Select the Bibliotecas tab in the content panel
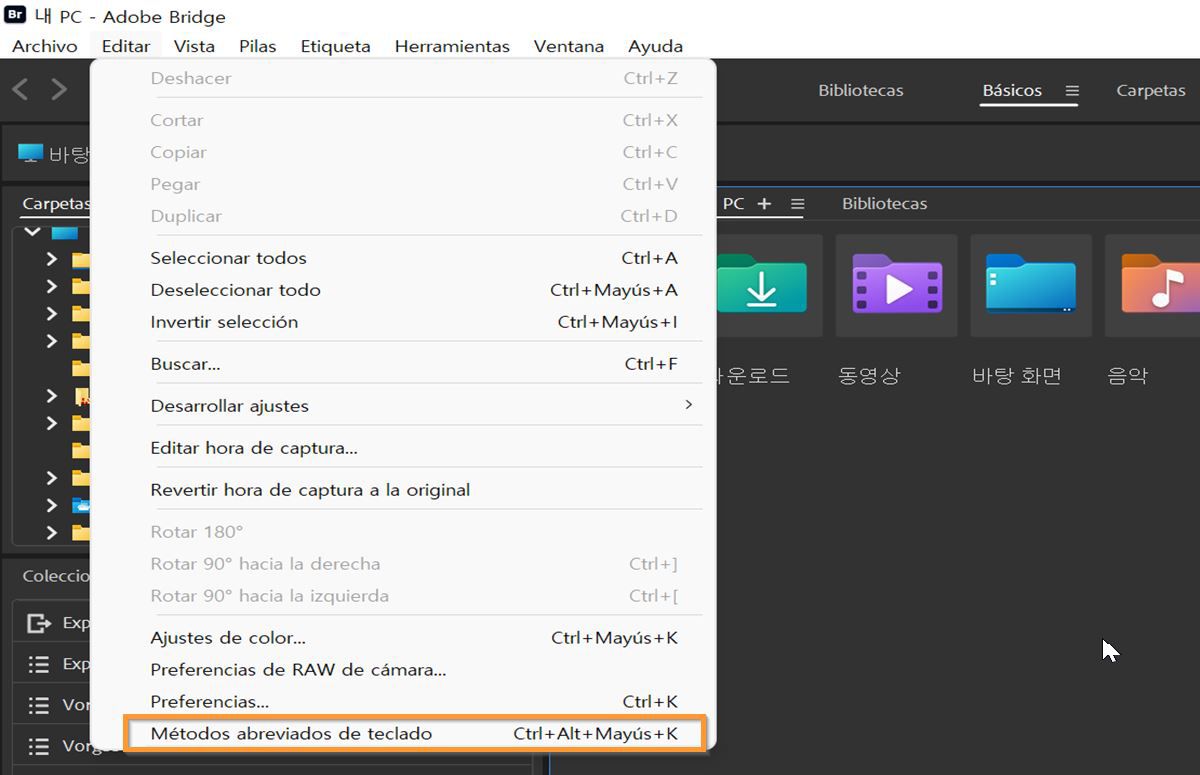This screenshot has width=1200, height=775. click(884, 204)
